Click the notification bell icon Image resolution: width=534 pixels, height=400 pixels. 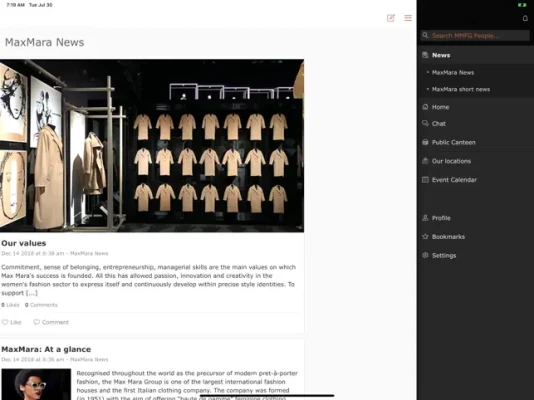tap(525, 18)
